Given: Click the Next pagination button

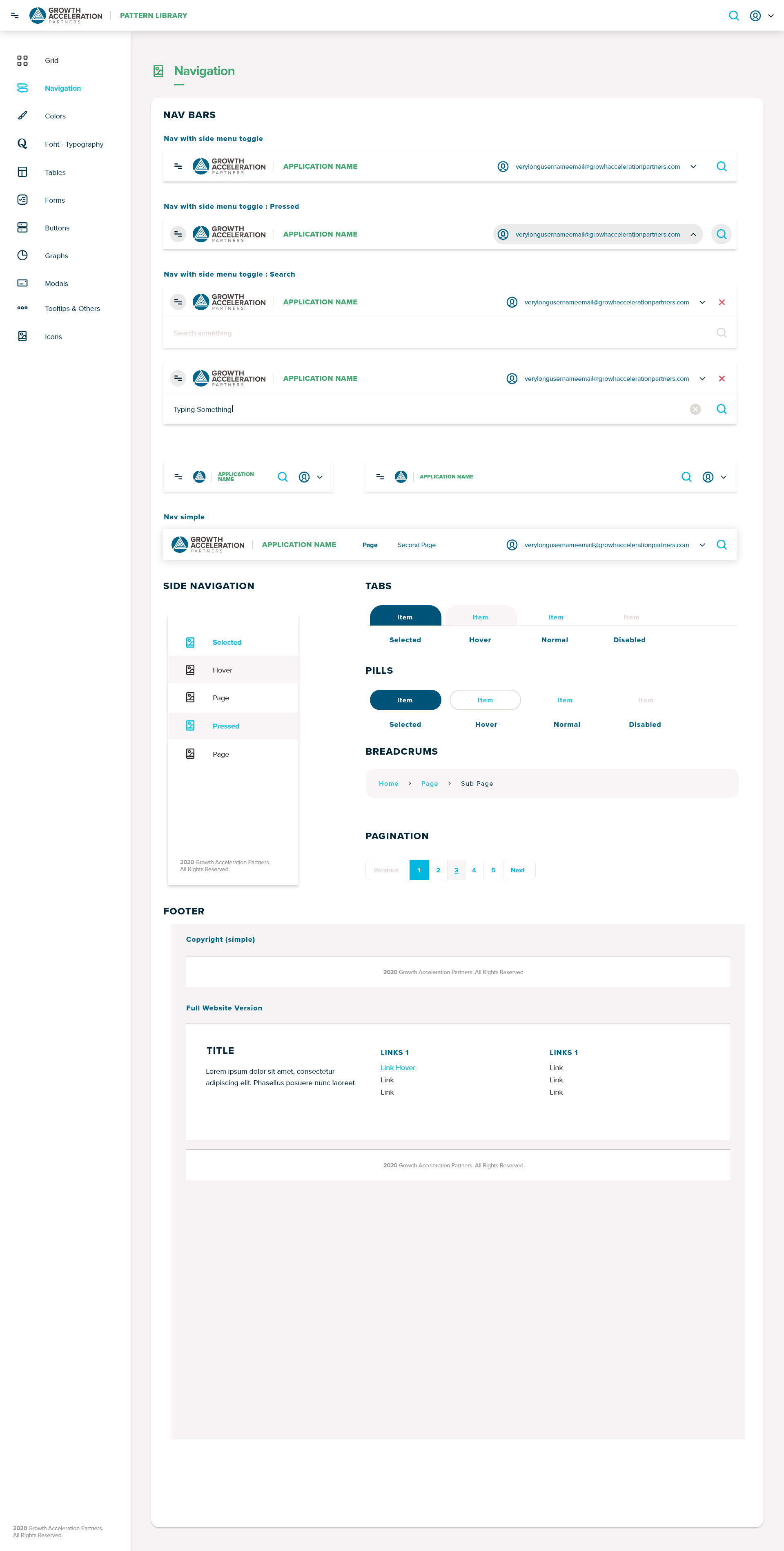Looking at the screenshot, I should click(517, 870).
